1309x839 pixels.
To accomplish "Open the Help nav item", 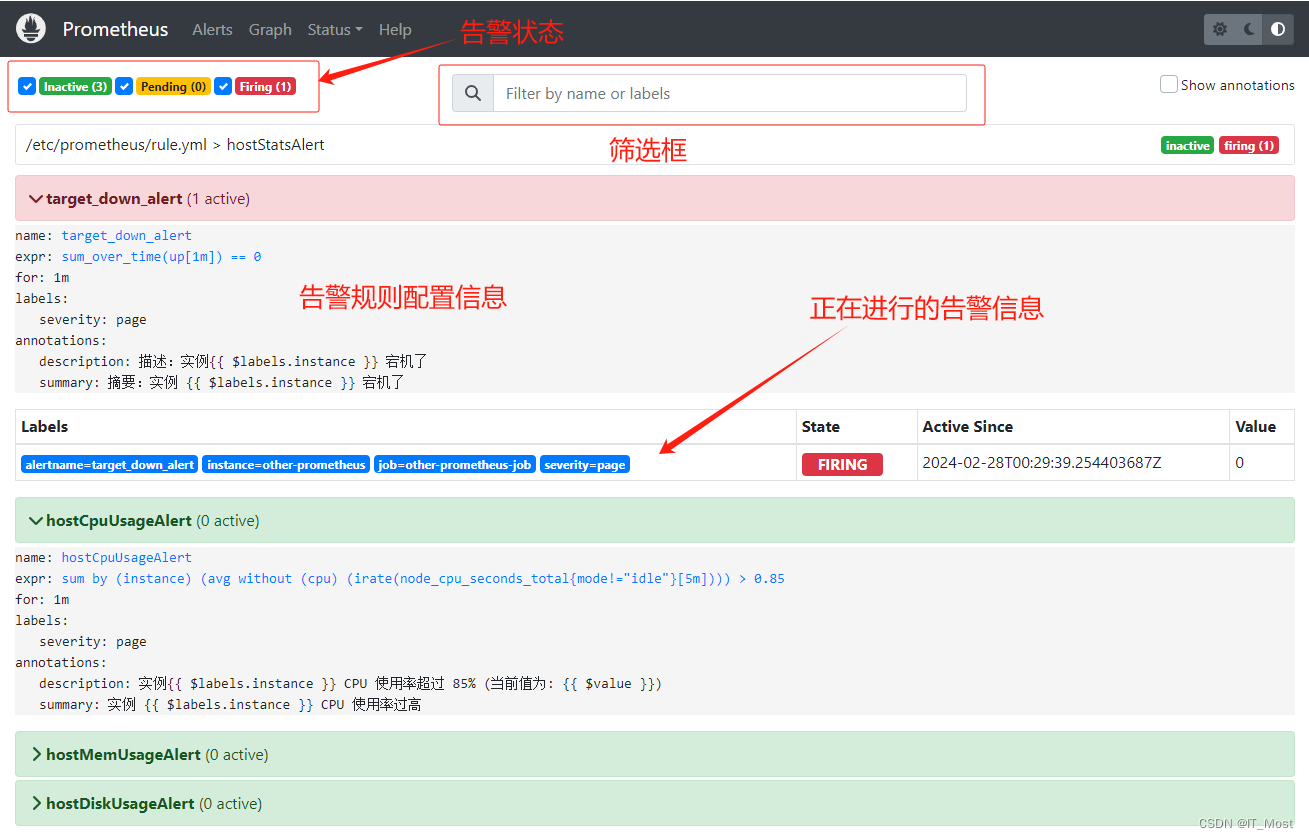I will (x=395, y=29).
